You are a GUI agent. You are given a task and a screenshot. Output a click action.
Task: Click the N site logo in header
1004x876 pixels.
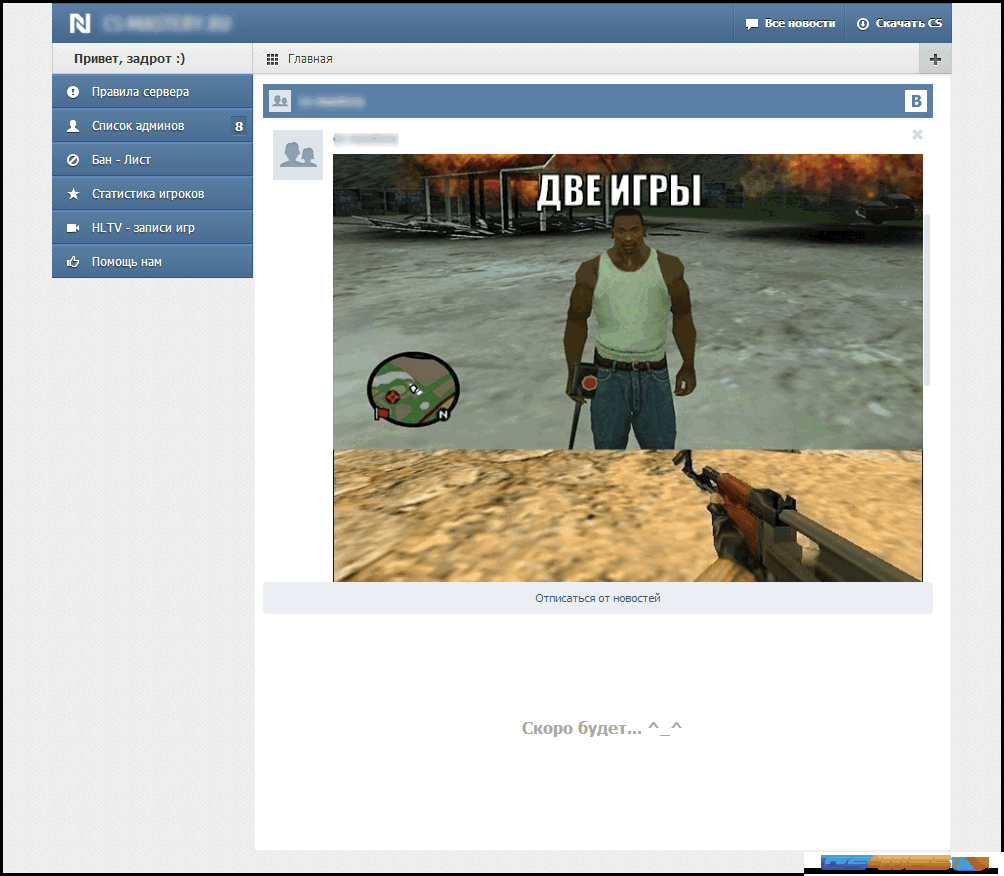click(x=80, y=24)
